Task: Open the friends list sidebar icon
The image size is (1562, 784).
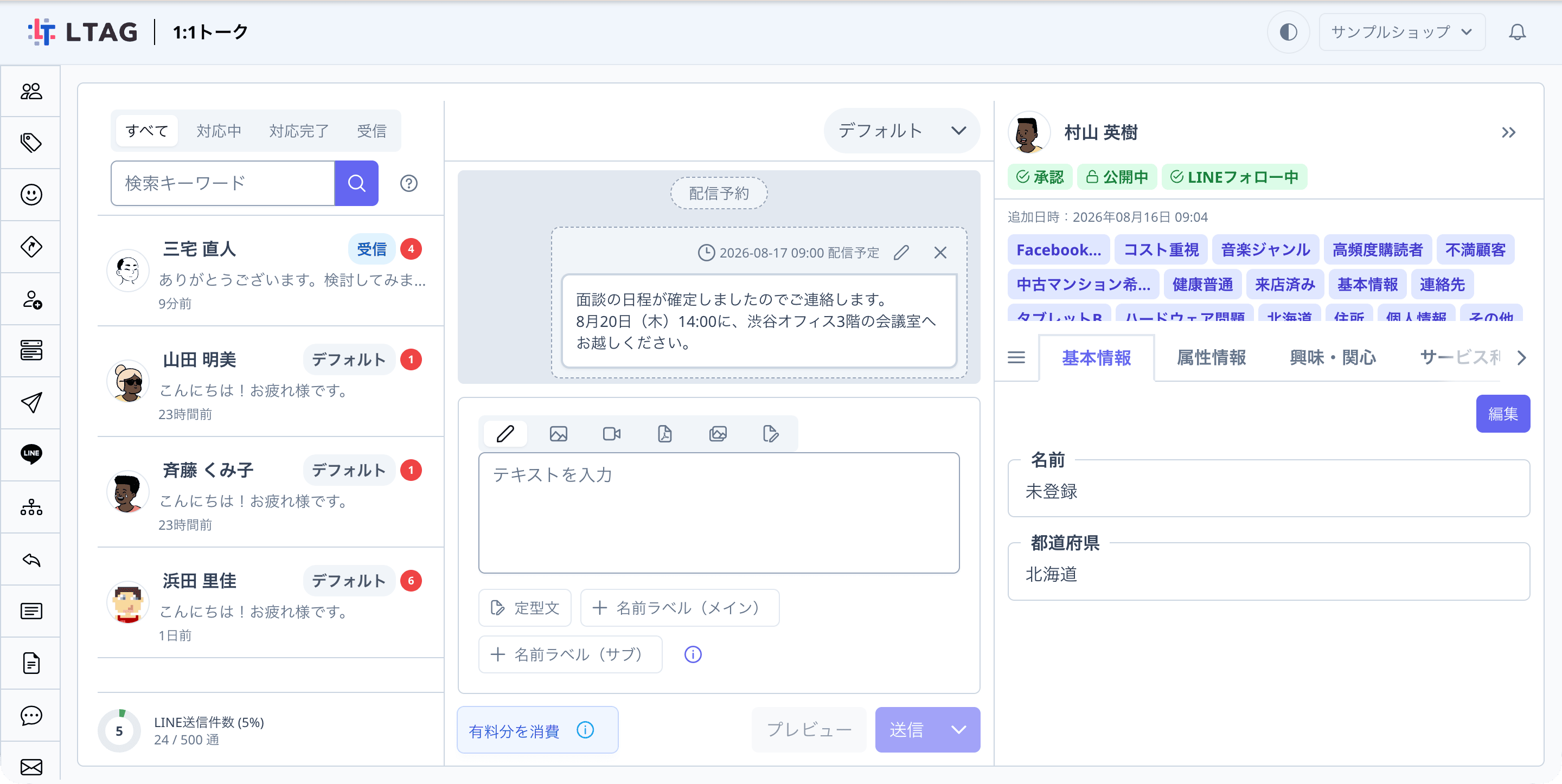Action: (31, 91)
